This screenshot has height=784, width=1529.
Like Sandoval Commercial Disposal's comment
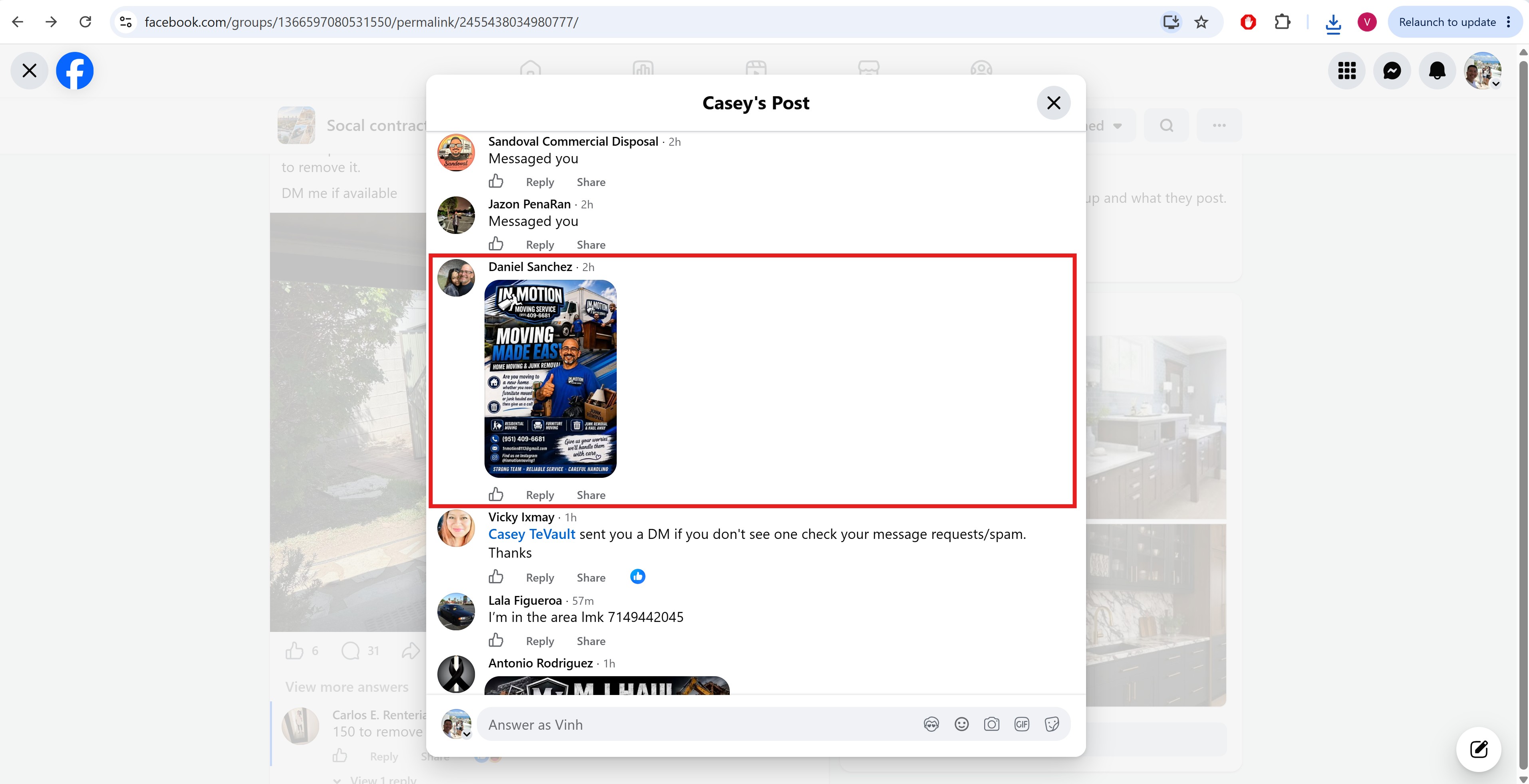tap(496, 182)
